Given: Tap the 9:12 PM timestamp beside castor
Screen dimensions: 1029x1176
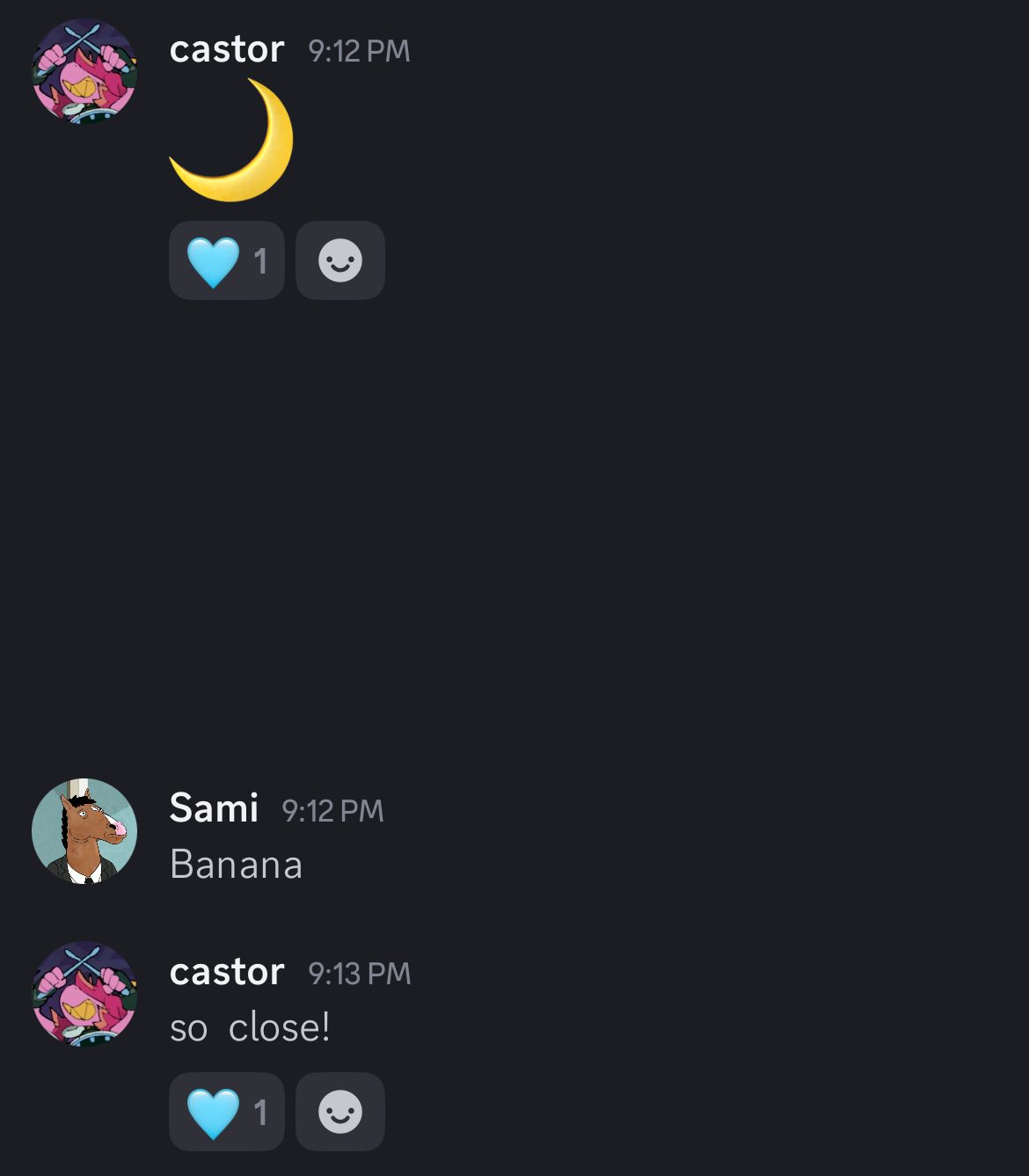Looking at the screenshot, I should point(359,51).
